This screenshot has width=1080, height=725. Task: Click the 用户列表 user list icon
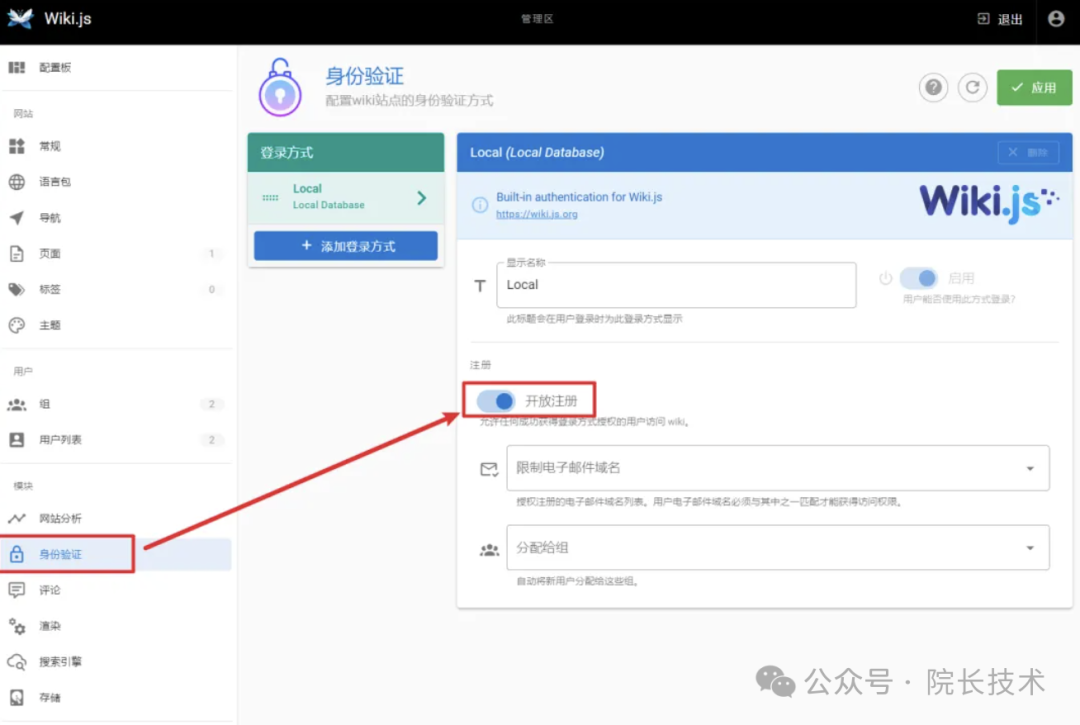17,439
